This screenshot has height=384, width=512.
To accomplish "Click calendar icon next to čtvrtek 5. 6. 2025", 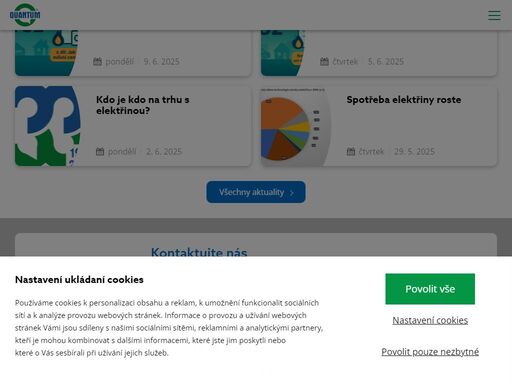I will pyautogui.click(x=324, y=61).
